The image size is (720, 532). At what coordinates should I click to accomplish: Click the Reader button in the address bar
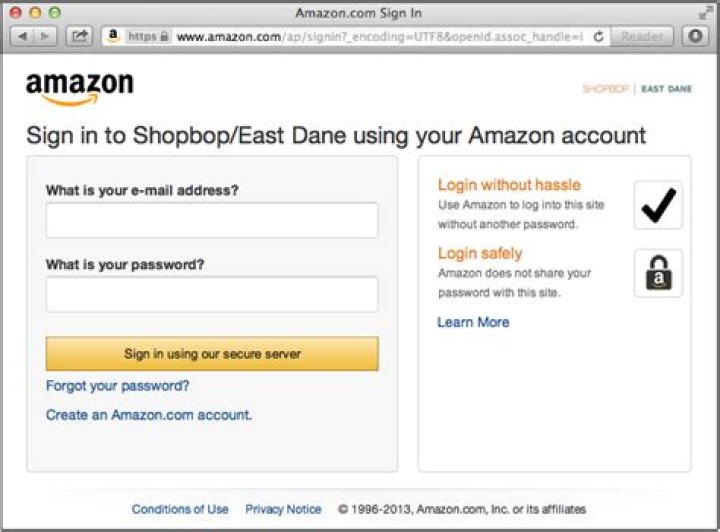coord(642,36)
